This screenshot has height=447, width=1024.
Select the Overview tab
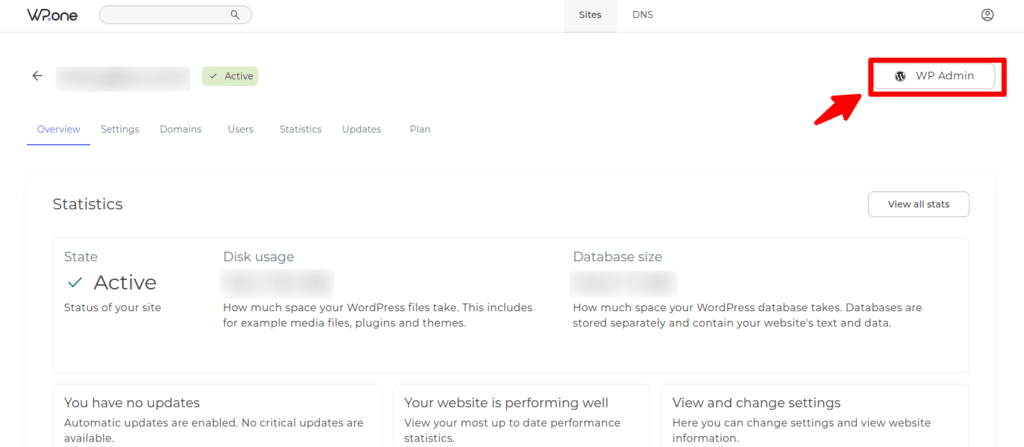click(58, 129)
